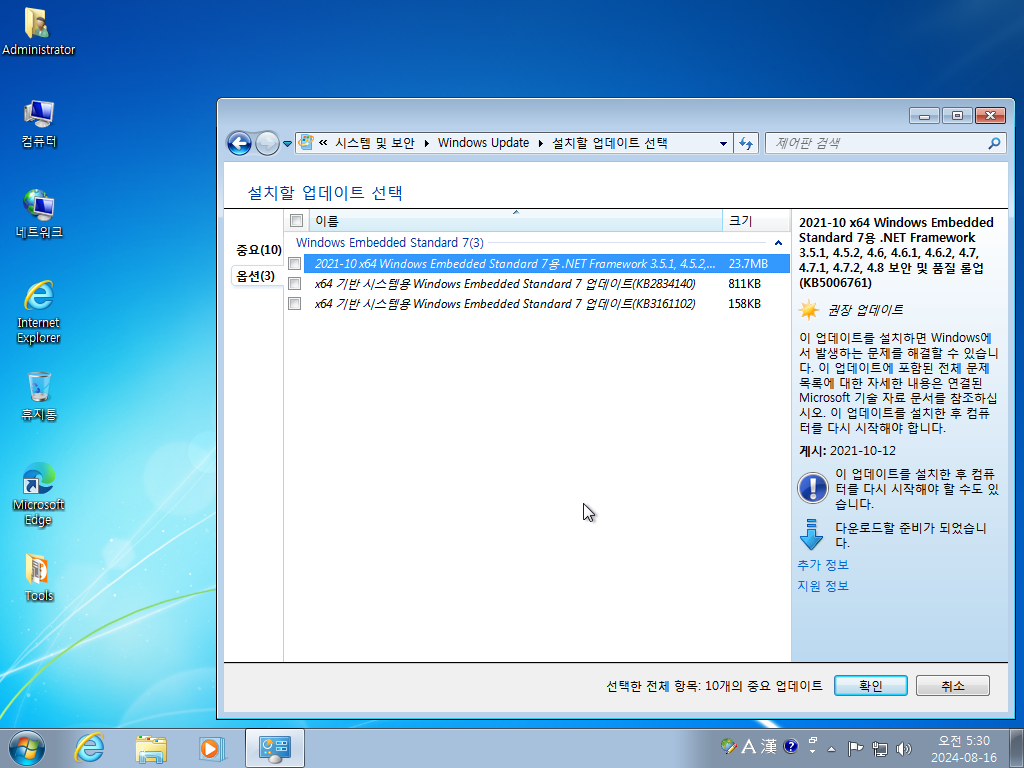Open the Tools folder on desktop
The width and height of the screenshot is (1024, 768).
click(39, 577)
